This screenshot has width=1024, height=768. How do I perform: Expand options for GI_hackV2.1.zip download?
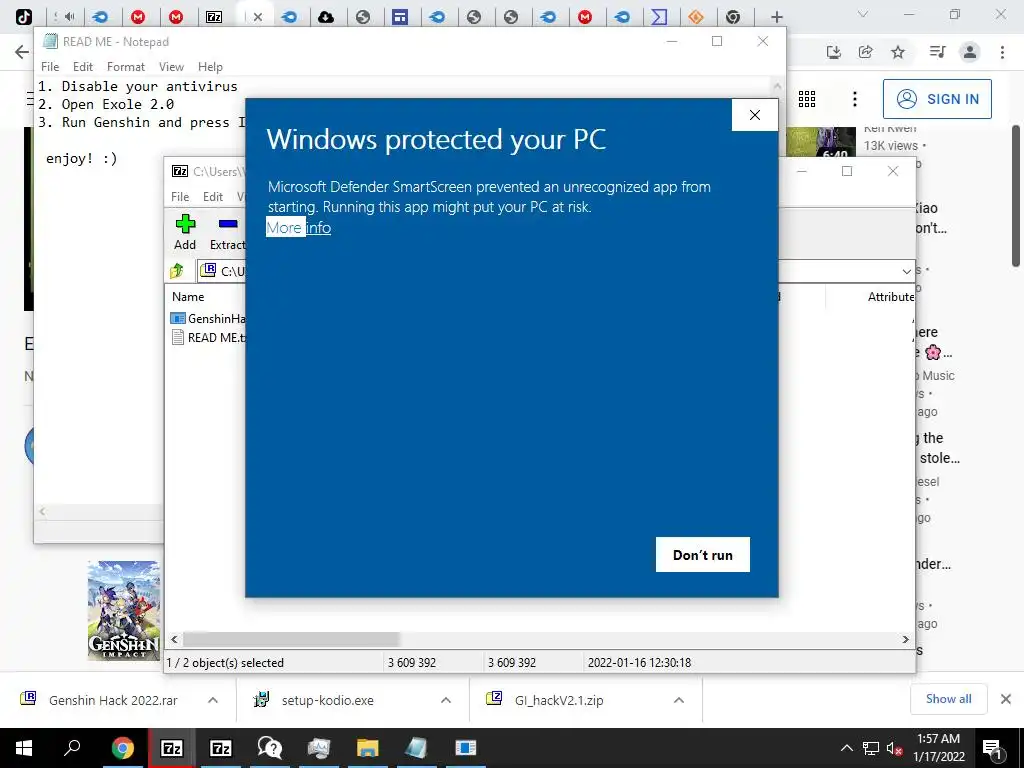[679, 700]
